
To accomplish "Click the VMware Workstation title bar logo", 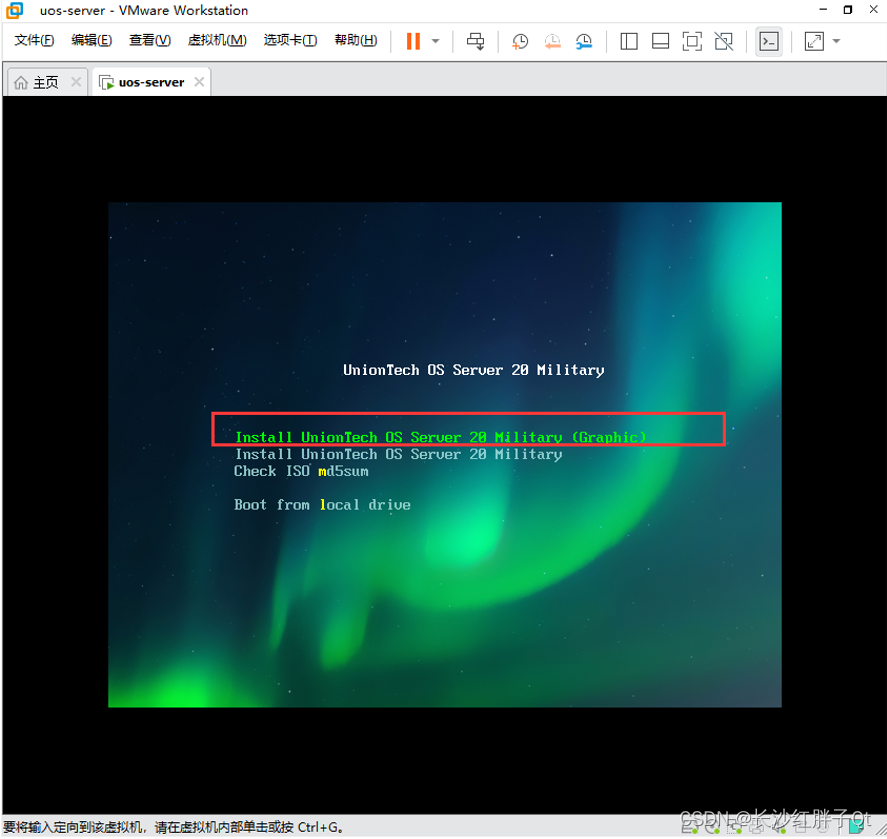I will (x=15, y=10).
